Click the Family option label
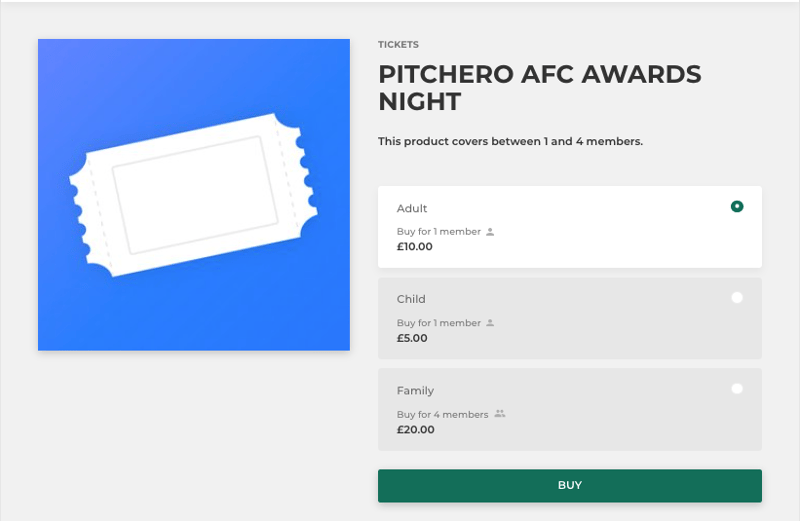The width and height of the screenshot is (800, 521). [x=415, y=391]
